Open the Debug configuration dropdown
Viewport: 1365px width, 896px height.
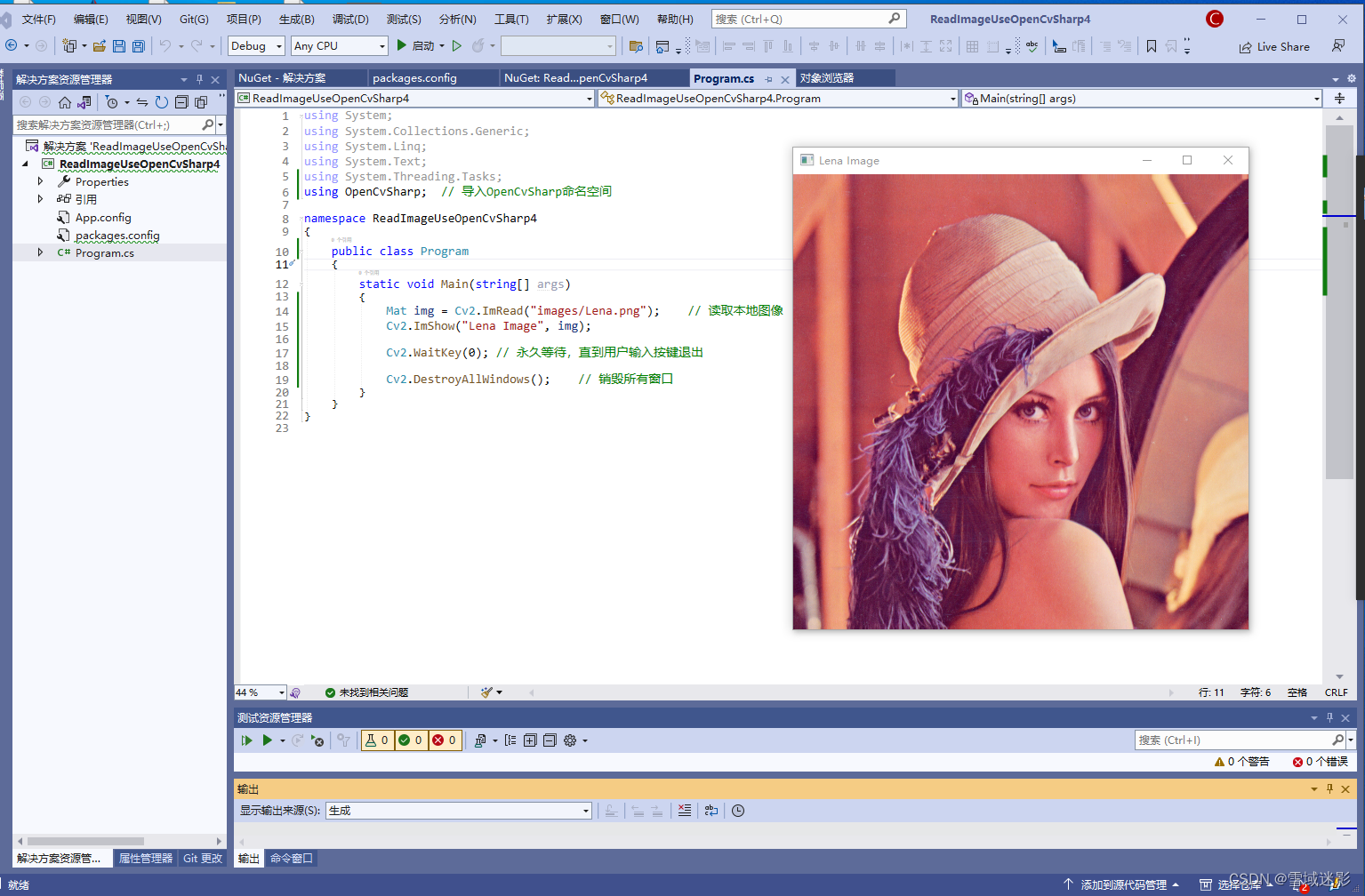tap(256, 46)
